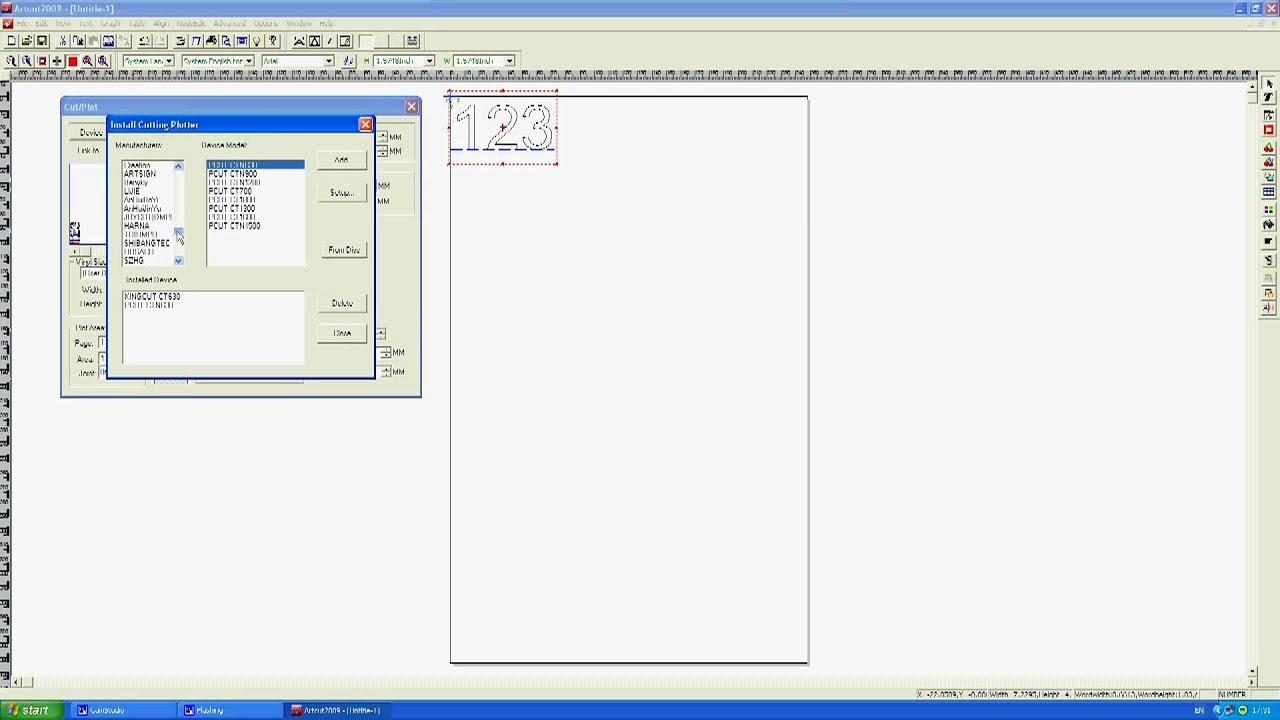Click the text style icon next to the Arial dropdown
This screenshot has width=1280, height=720.
click(348, 61)
